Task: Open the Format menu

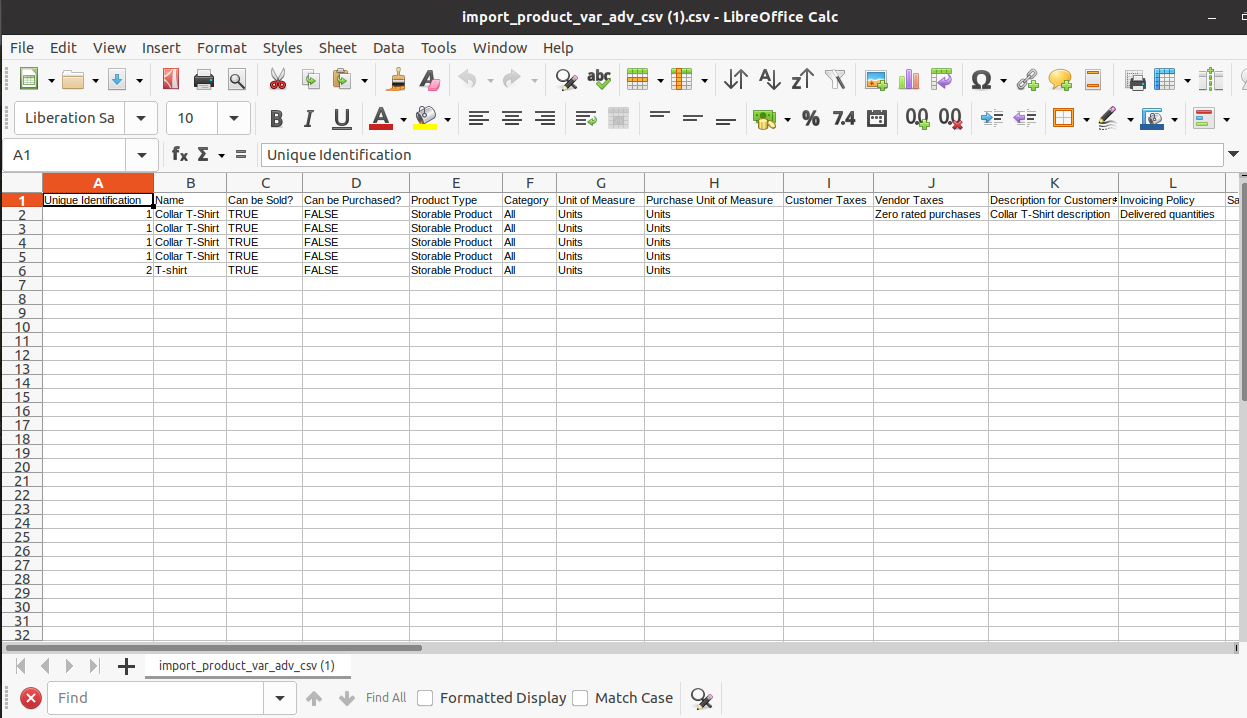Action: pos(222,47)
